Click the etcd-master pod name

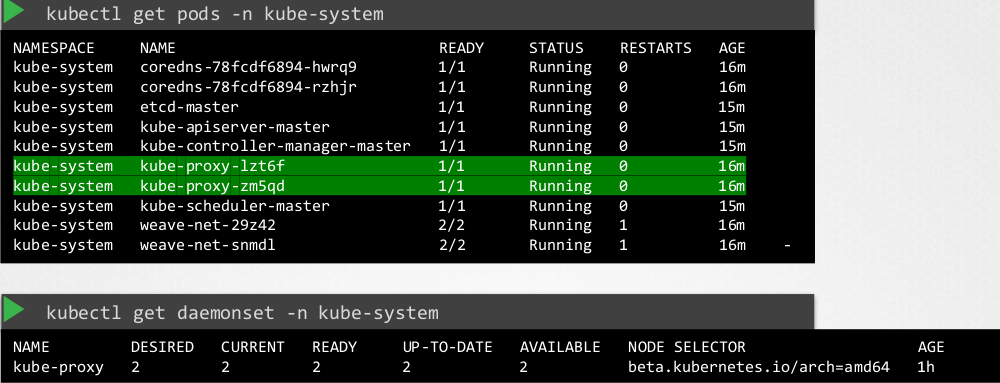[189, 107]
